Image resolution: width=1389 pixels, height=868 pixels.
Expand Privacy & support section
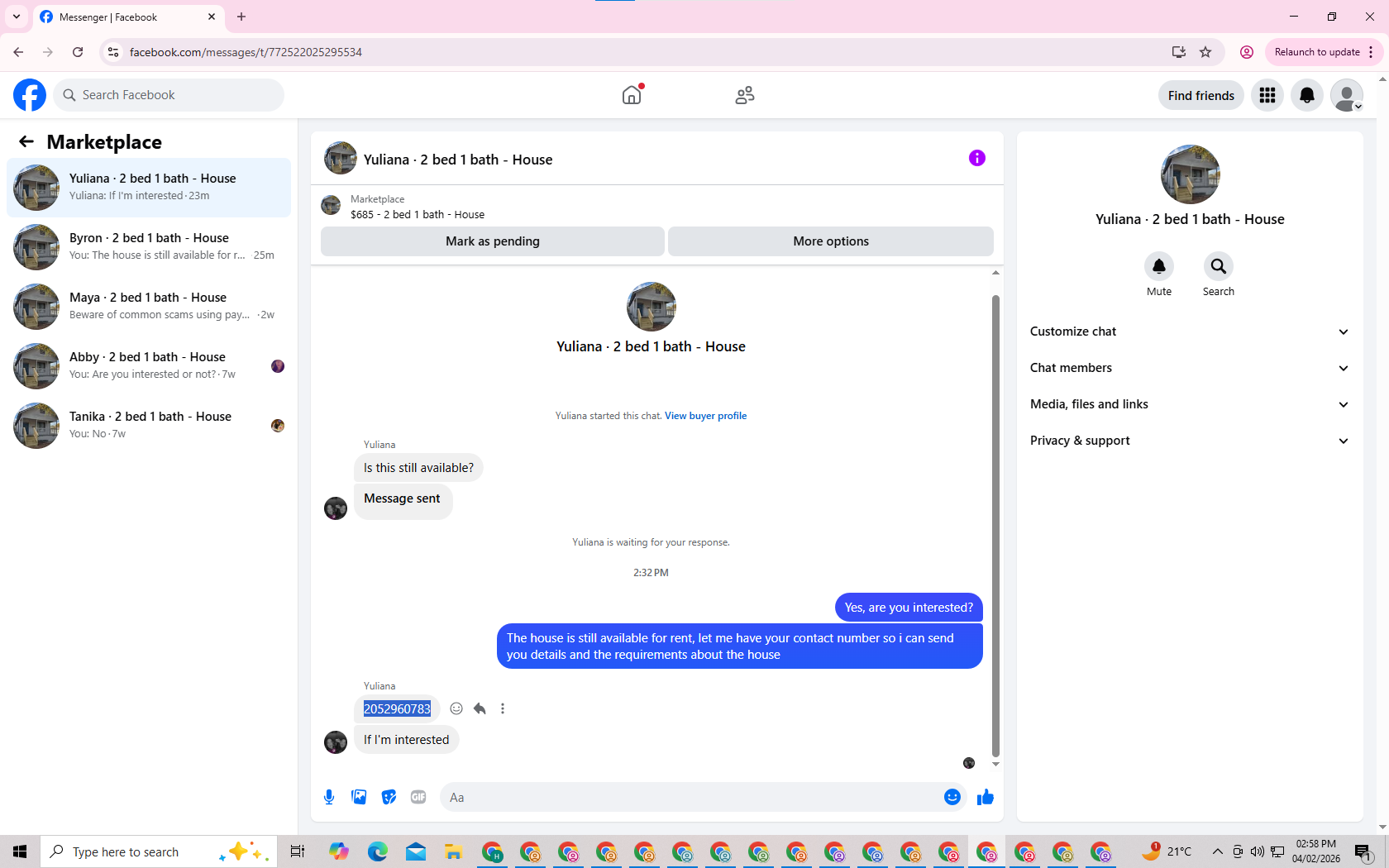click(x=1190, y=441)
